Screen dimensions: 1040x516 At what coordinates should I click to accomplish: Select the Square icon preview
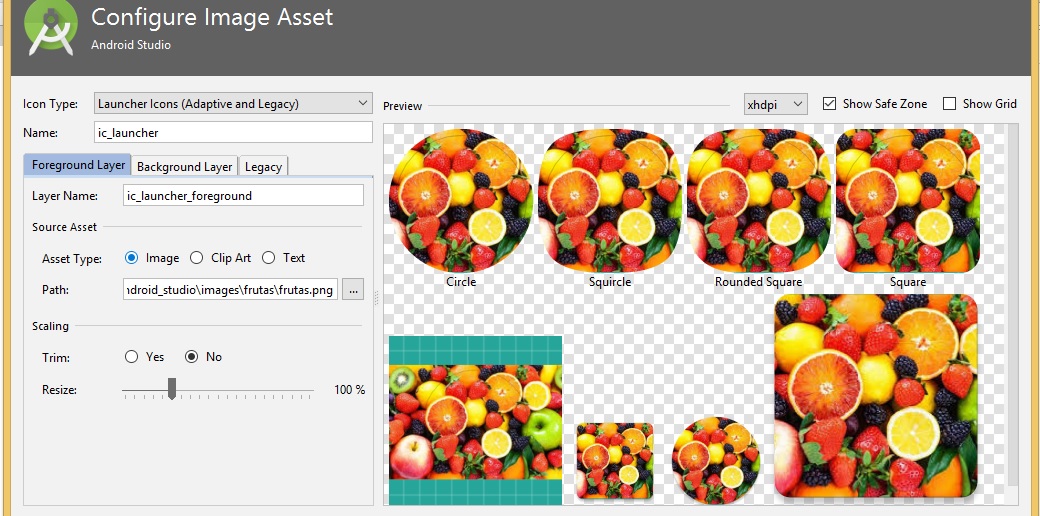907,200
